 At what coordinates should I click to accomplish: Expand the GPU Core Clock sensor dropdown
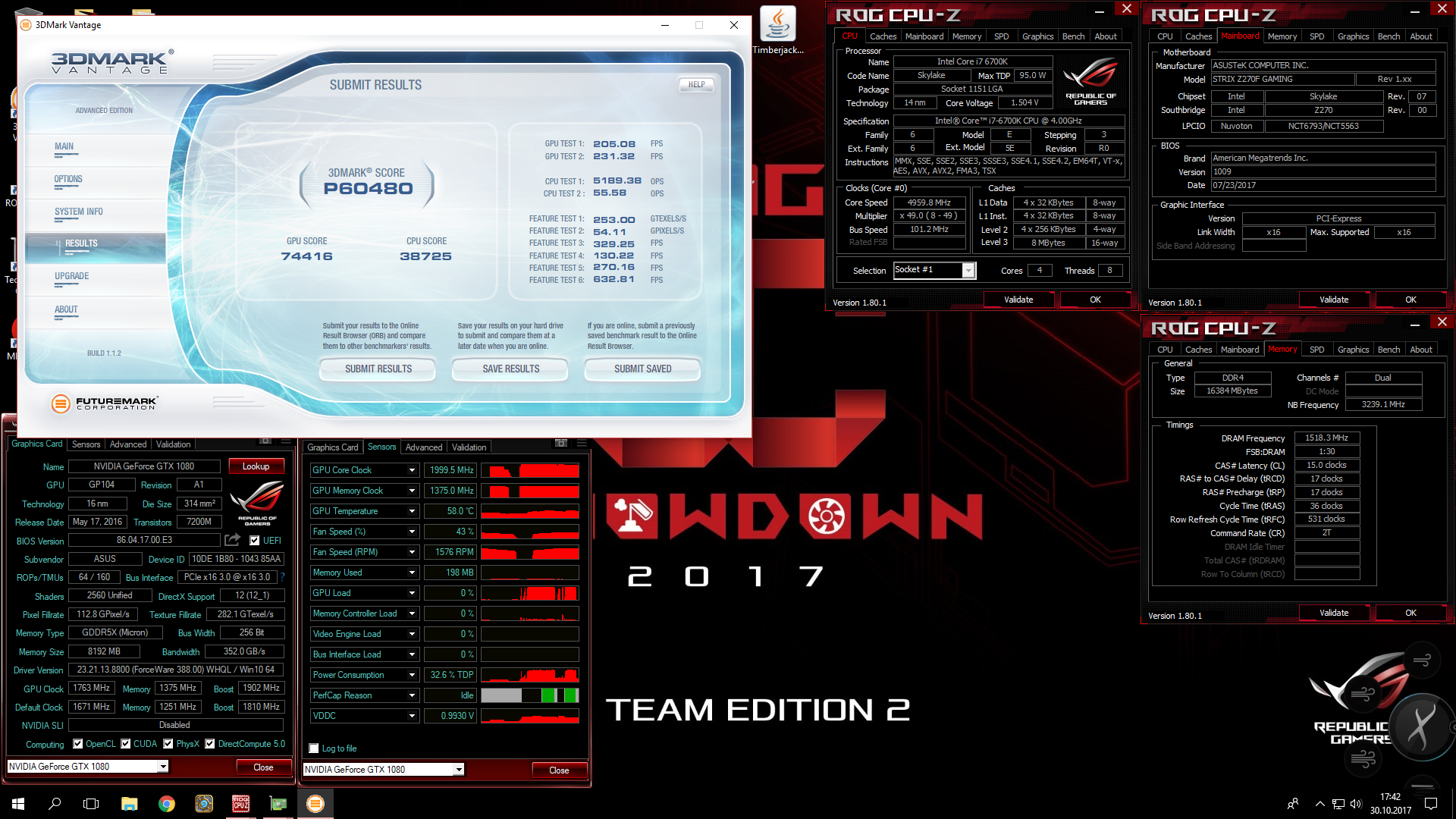tap(413, 470)
